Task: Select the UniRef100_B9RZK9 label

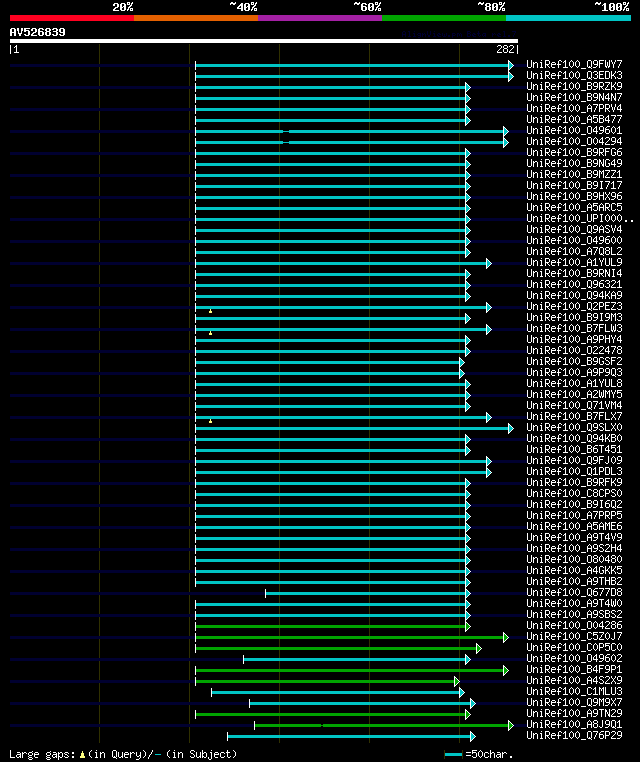Action: point(574,86)
